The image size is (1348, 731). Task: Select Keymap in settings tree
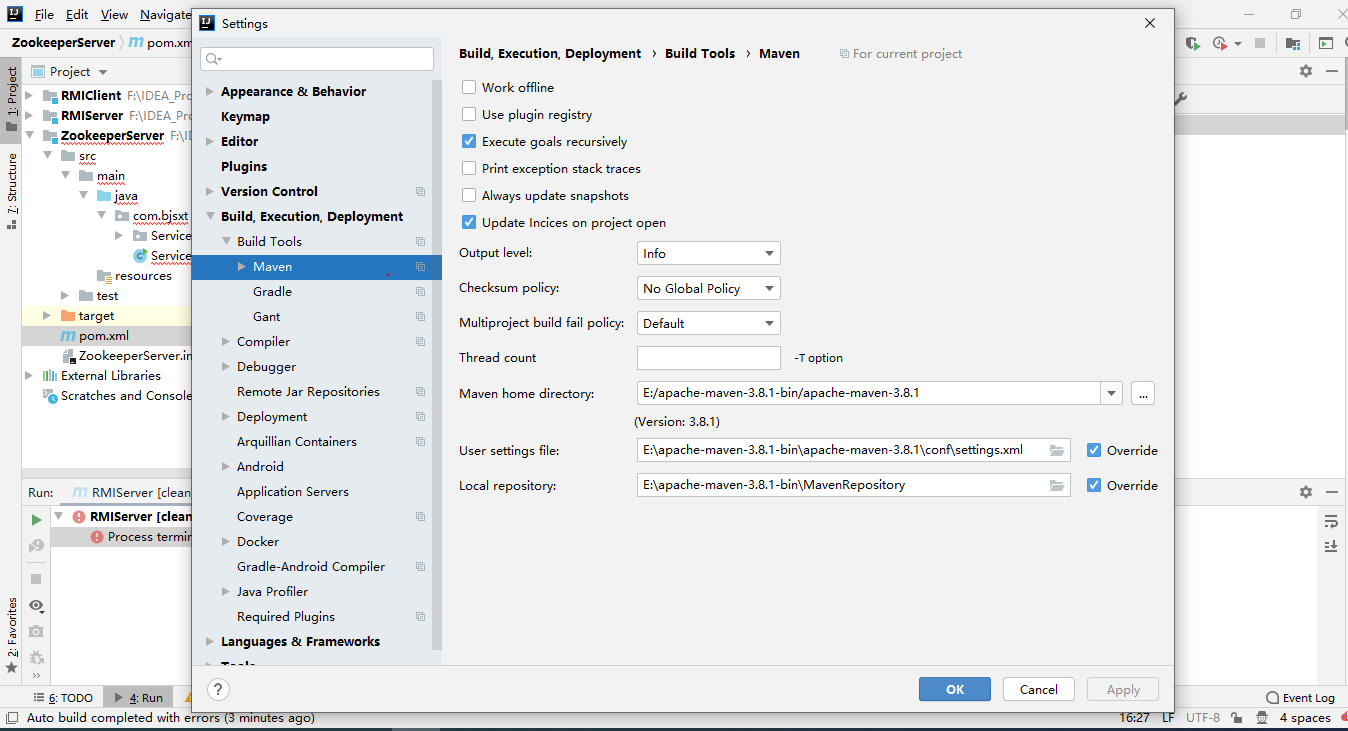(x=245, y=117)
